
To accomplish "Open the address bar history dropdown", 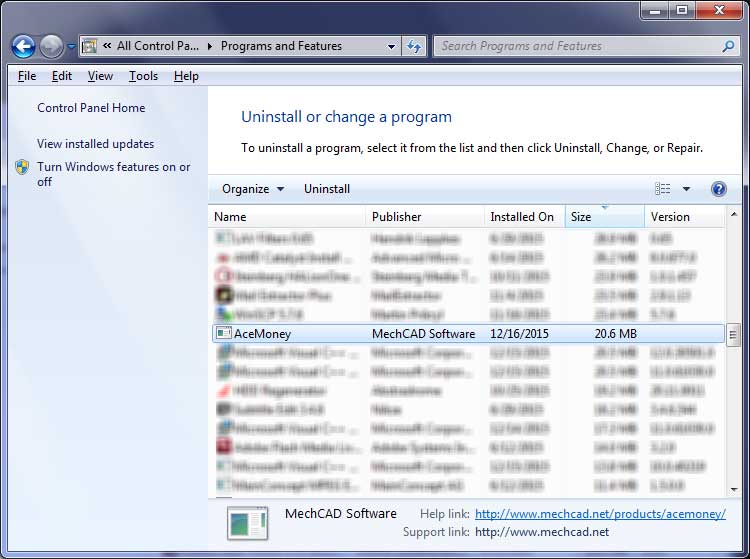I will coord(391,46).
